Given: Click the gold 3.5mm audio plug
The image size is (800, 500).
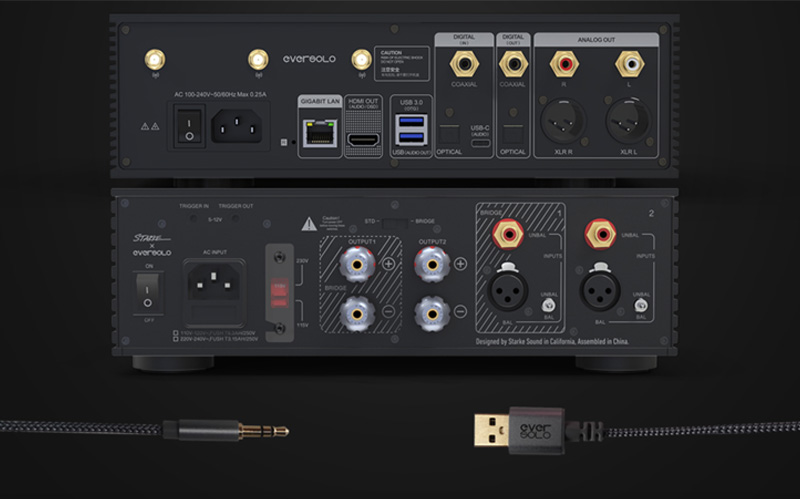Looking at the screenshot, I should tap(264, 431).
